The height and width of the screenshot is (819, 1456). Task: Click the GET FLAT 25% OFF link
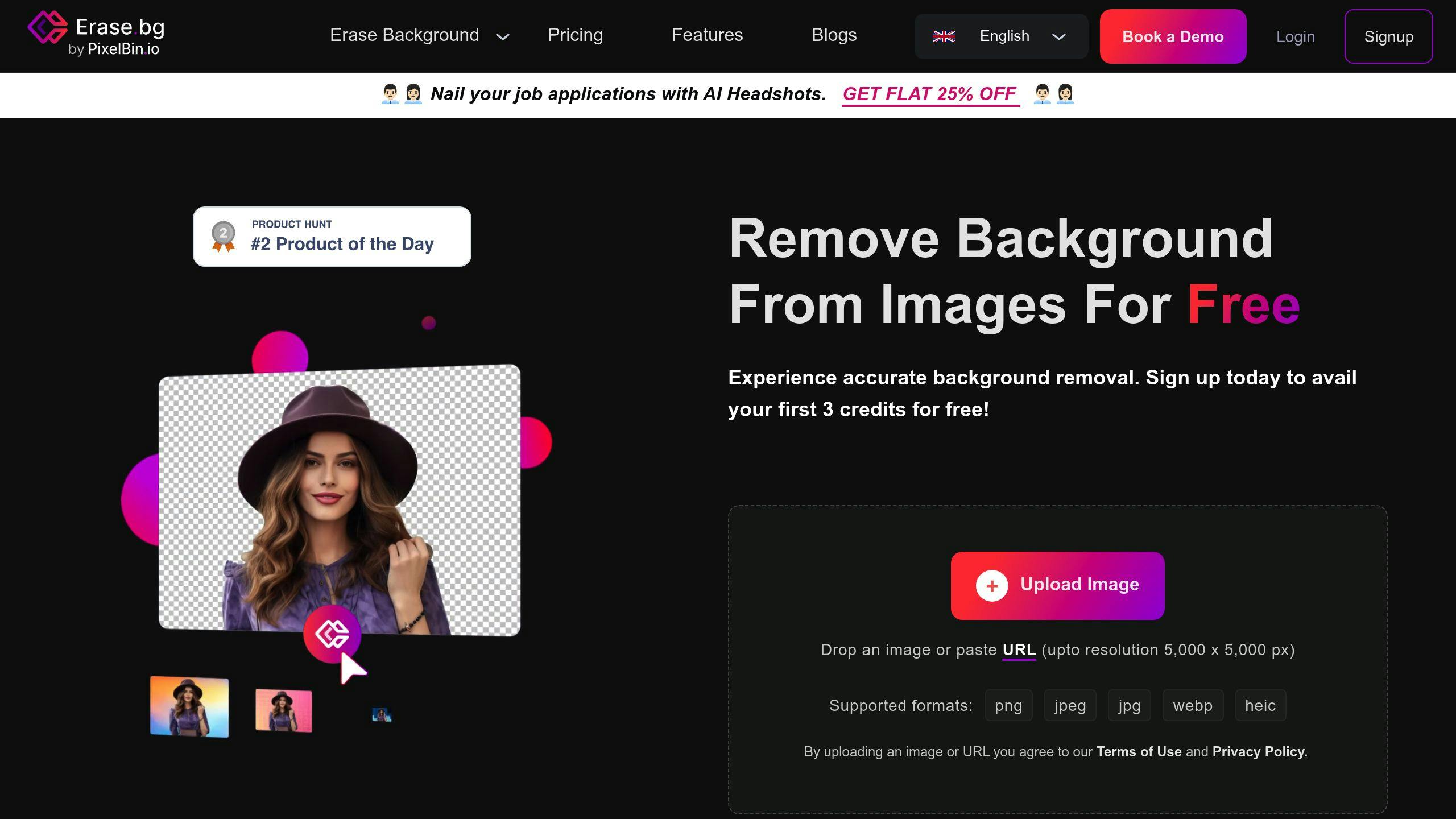(928, 93)
